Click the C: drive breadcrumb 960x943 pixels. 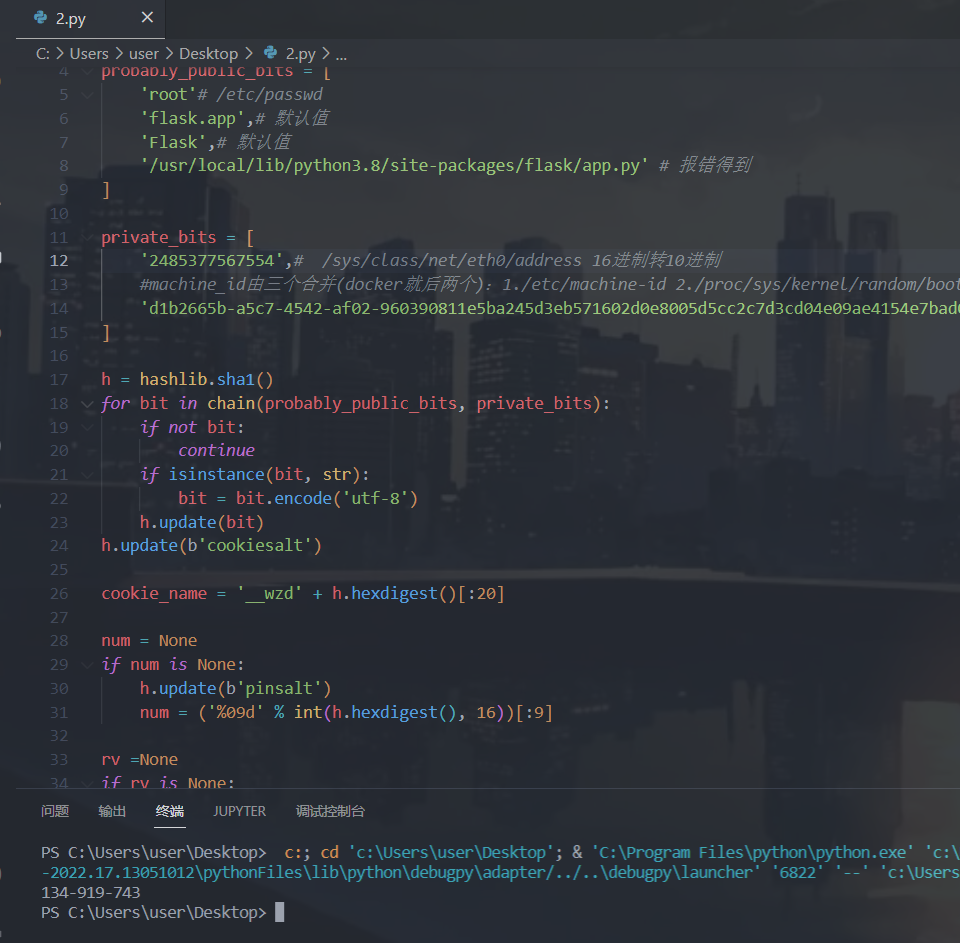43,54
